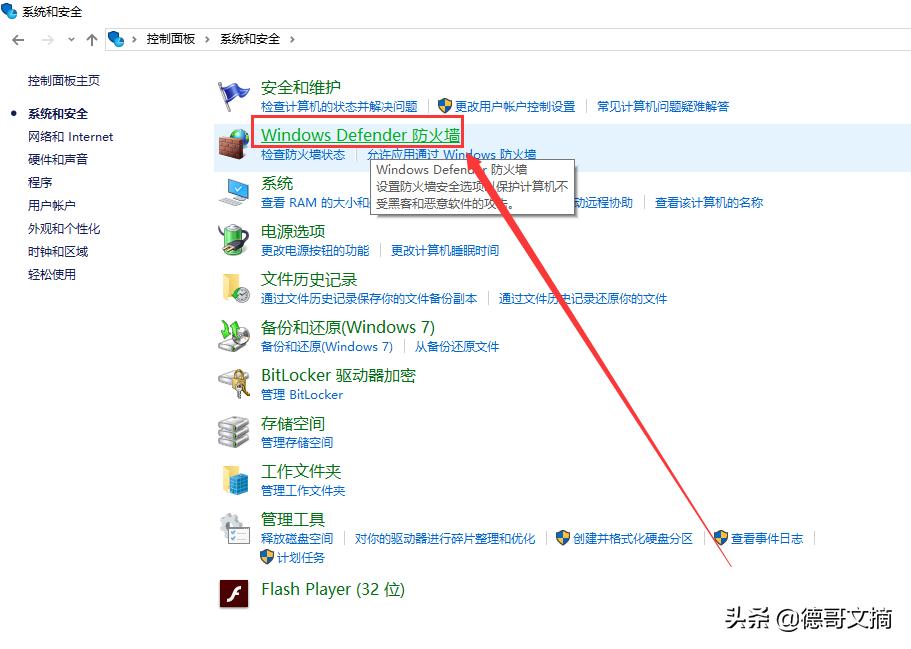The width and height of the screenshot is (911, 649).
Task: Expand the chevron after 系统和安全 in breadcrumb
Action: tap(293, 39)
